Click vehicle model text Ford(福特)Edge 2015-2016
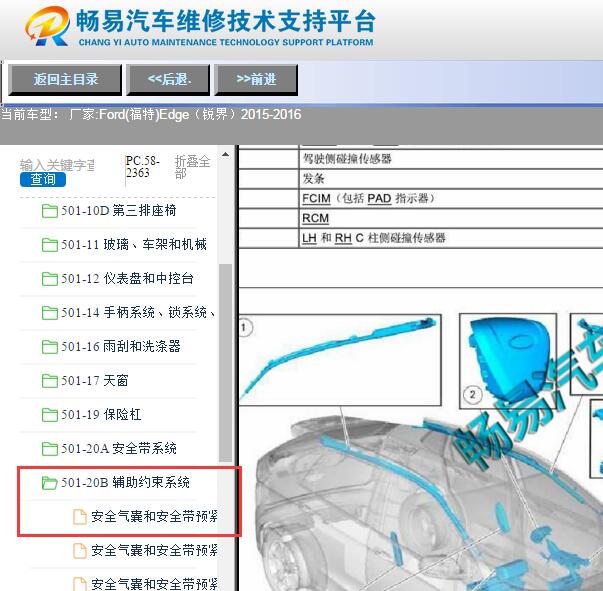The width and height of the screenshot is (603, 591). pos(200,115)
